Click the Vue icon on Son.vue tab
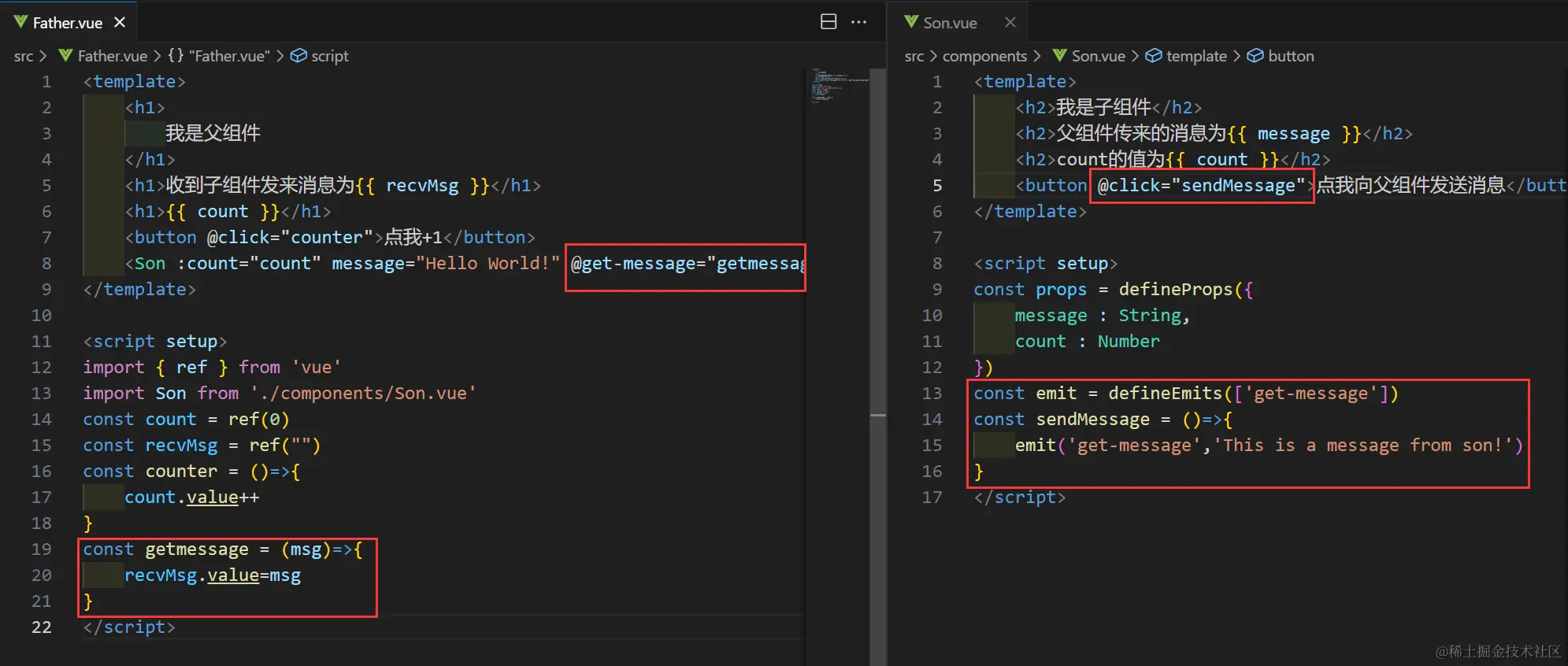1568x666 pixels. 911,22
